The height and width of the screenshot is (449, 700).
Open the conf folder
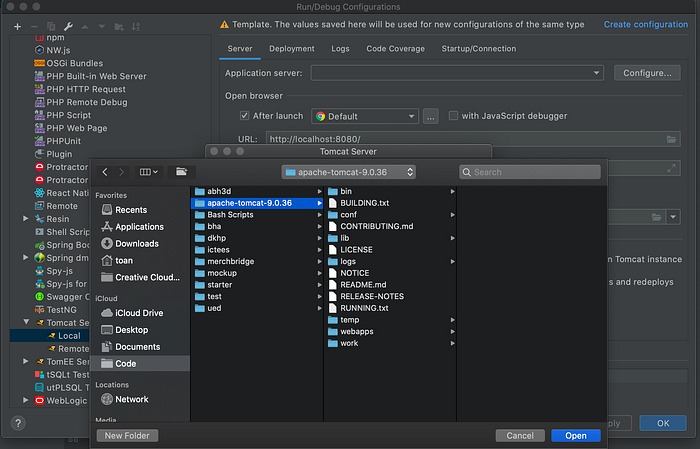point(390,215)
